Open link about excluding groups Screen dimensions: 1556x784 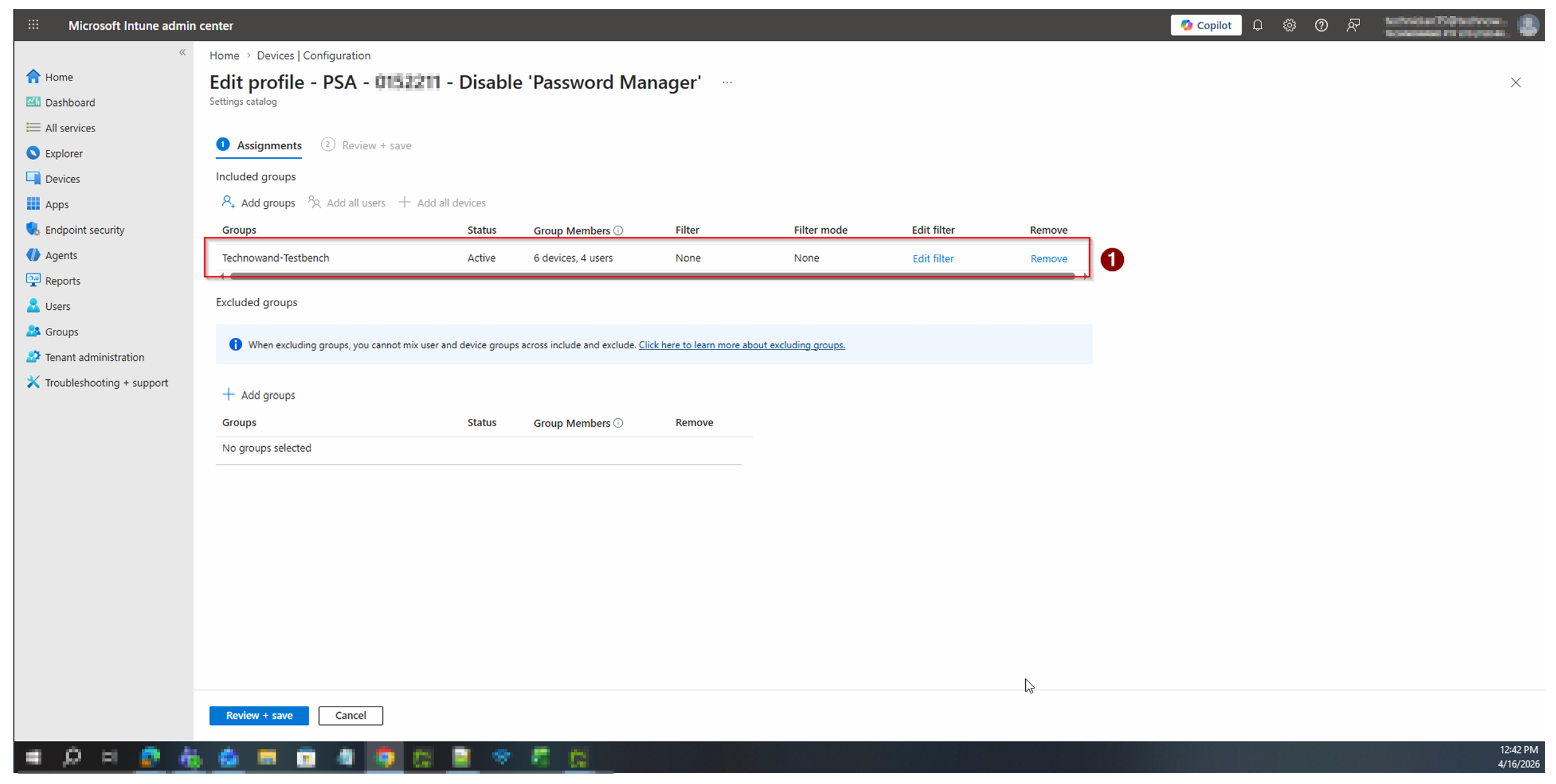[x=741, y=345]
